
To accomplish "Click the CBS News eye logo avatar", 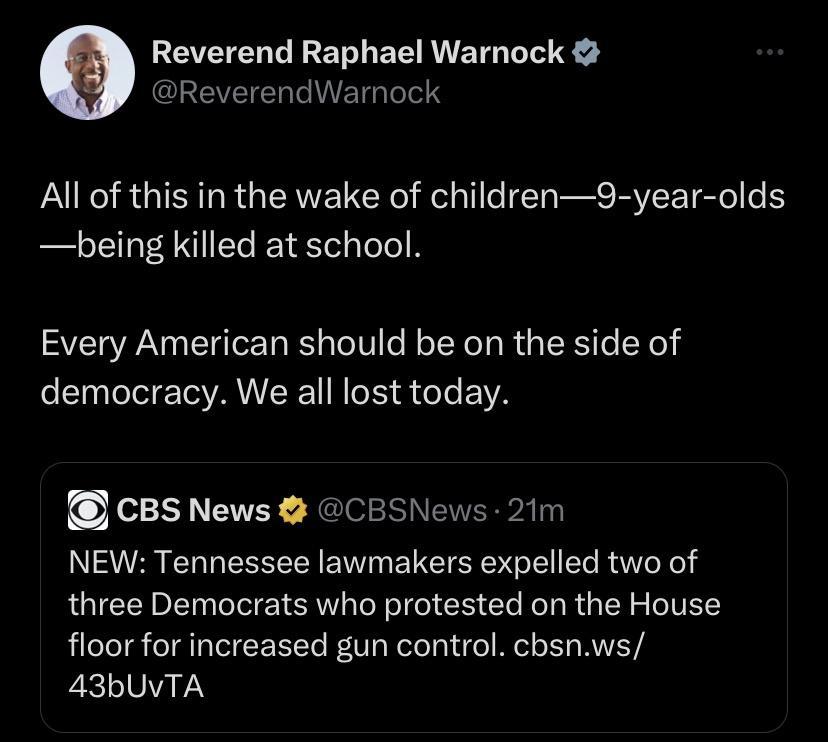I will 86,510.
